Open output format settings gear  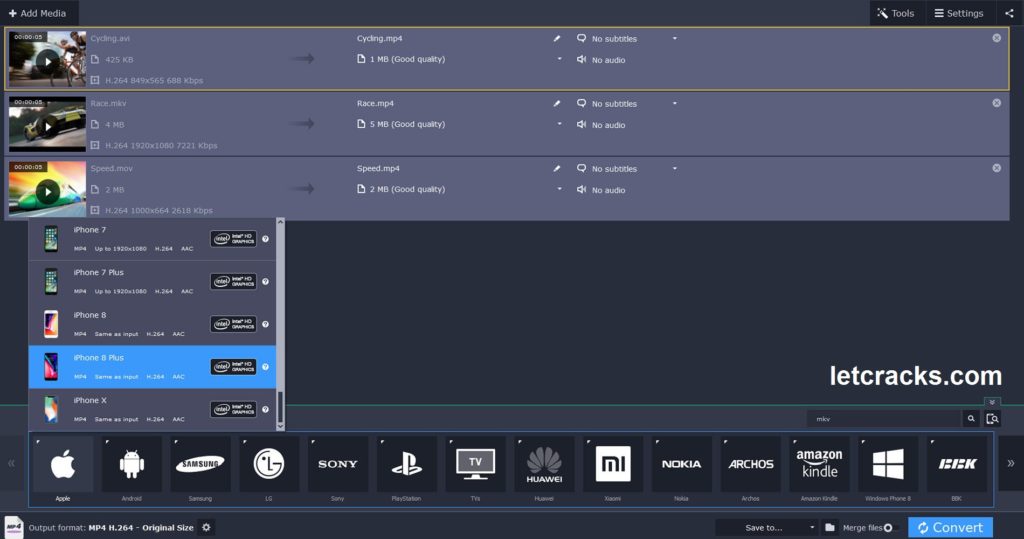[x=206, y=527]
